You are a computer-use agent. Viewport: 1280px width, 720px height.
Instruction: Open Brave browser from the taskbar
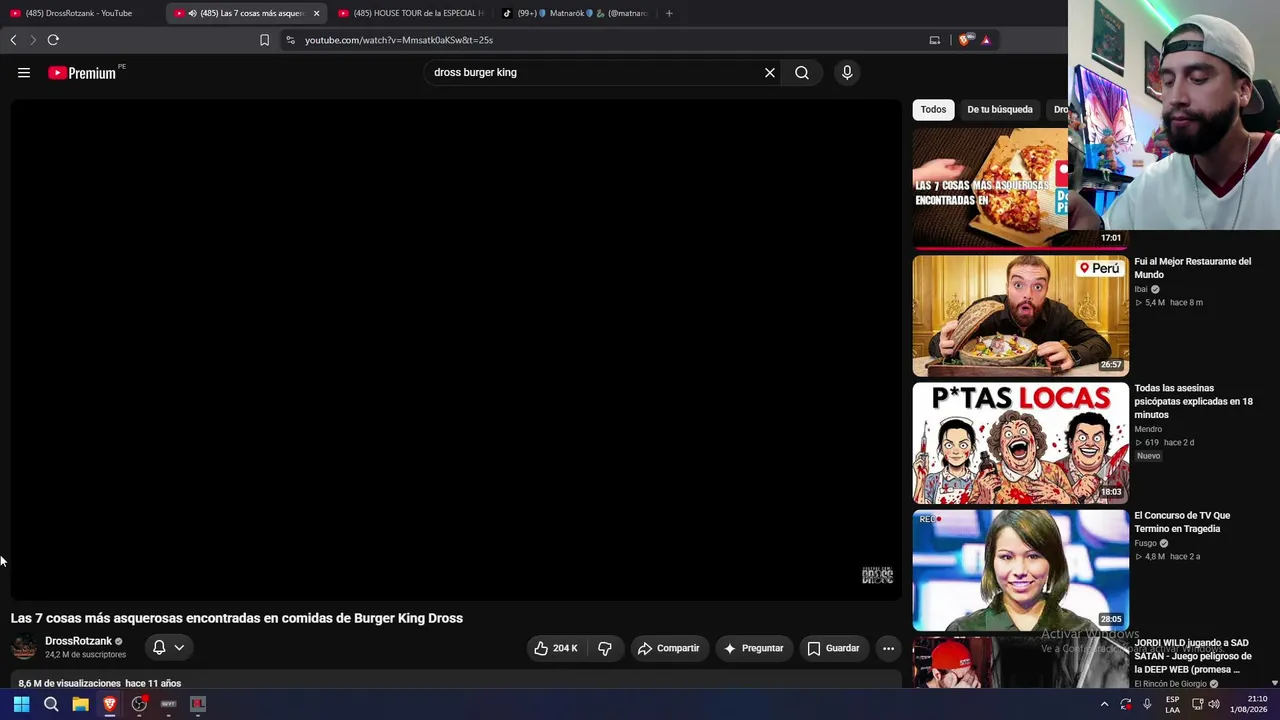click(x=110, y=704)
